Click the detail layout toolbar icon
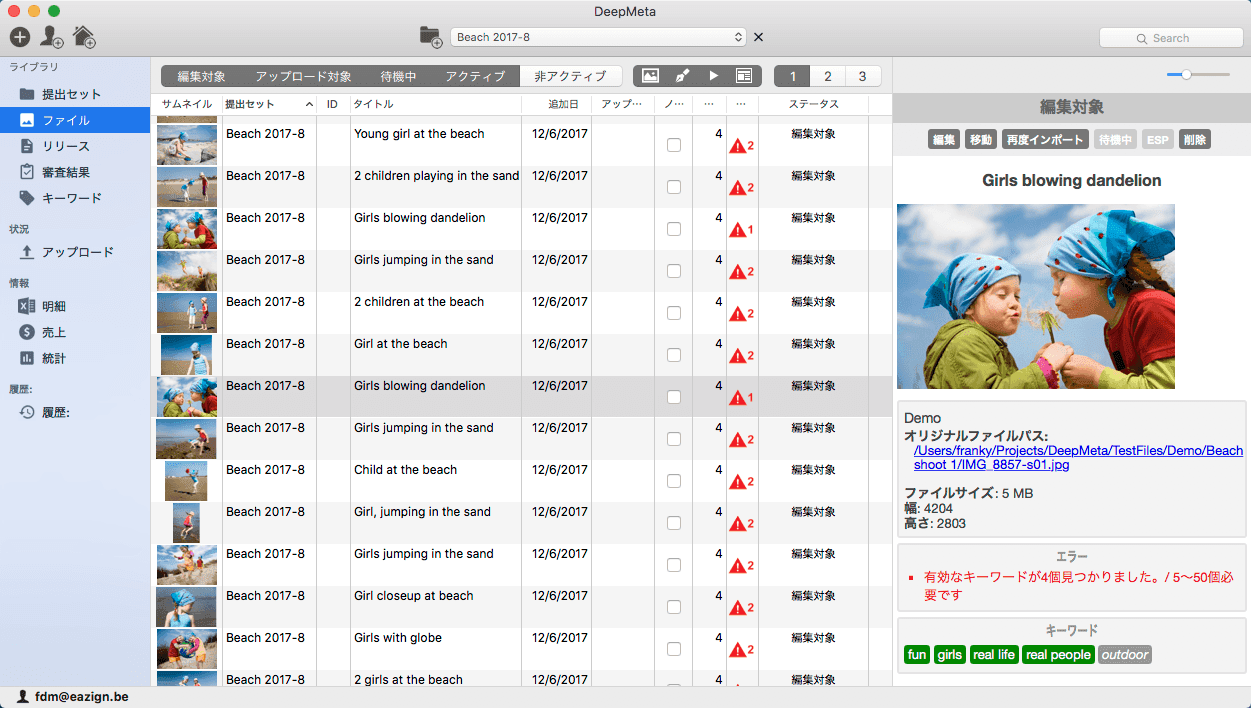The image size is (1251, 708). pyautogui.click(x=744, y=76)
